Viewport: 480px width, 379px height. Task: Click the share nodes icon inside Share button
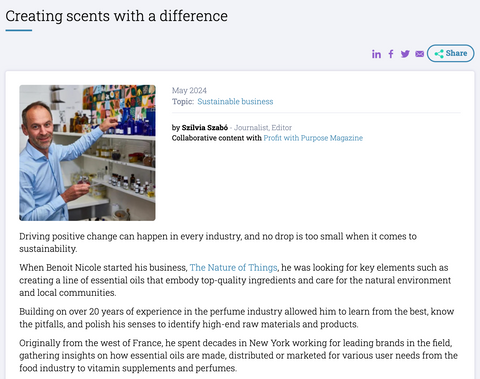click(439, 54)
